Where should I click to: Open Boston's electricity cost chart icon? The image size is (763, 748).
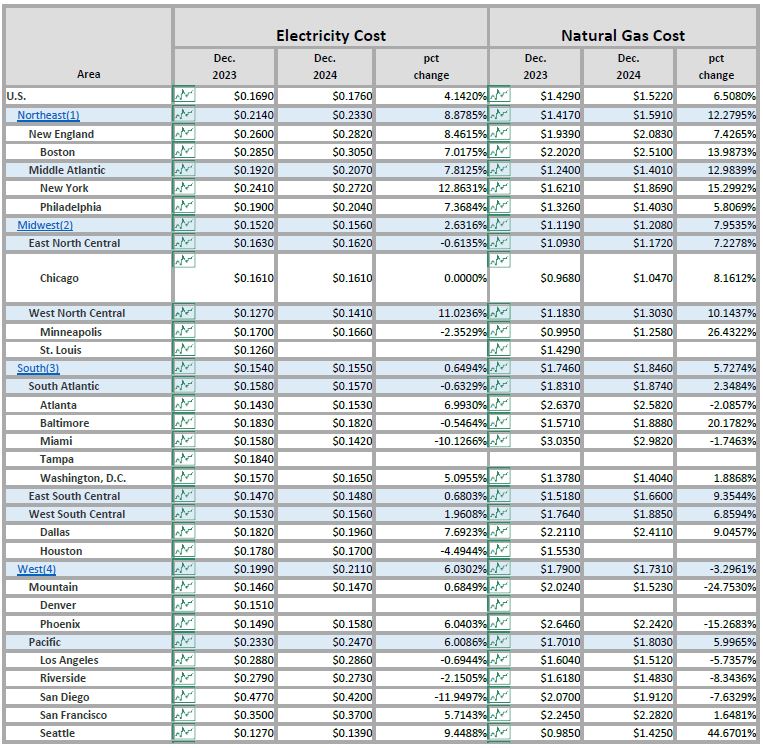pyautogui.click(x=185, y=152)
